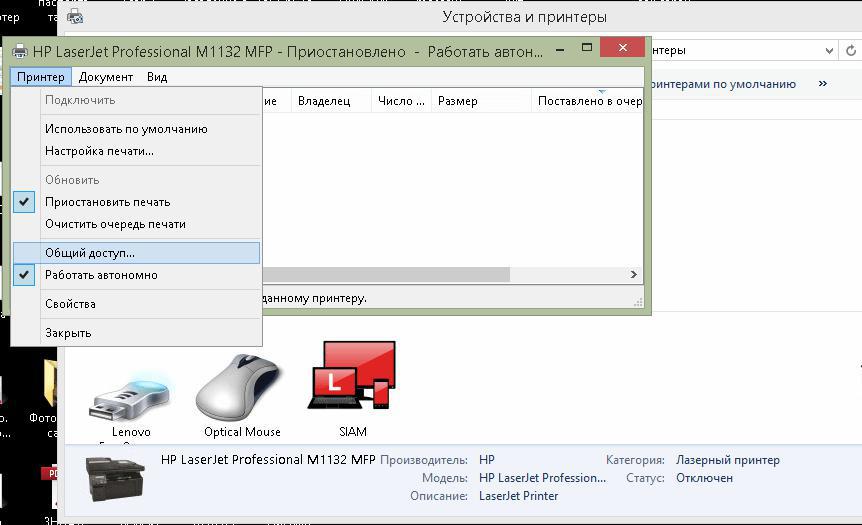Click the refresh button in address bar
Viewport: 862px width, 525px height.
851,51
